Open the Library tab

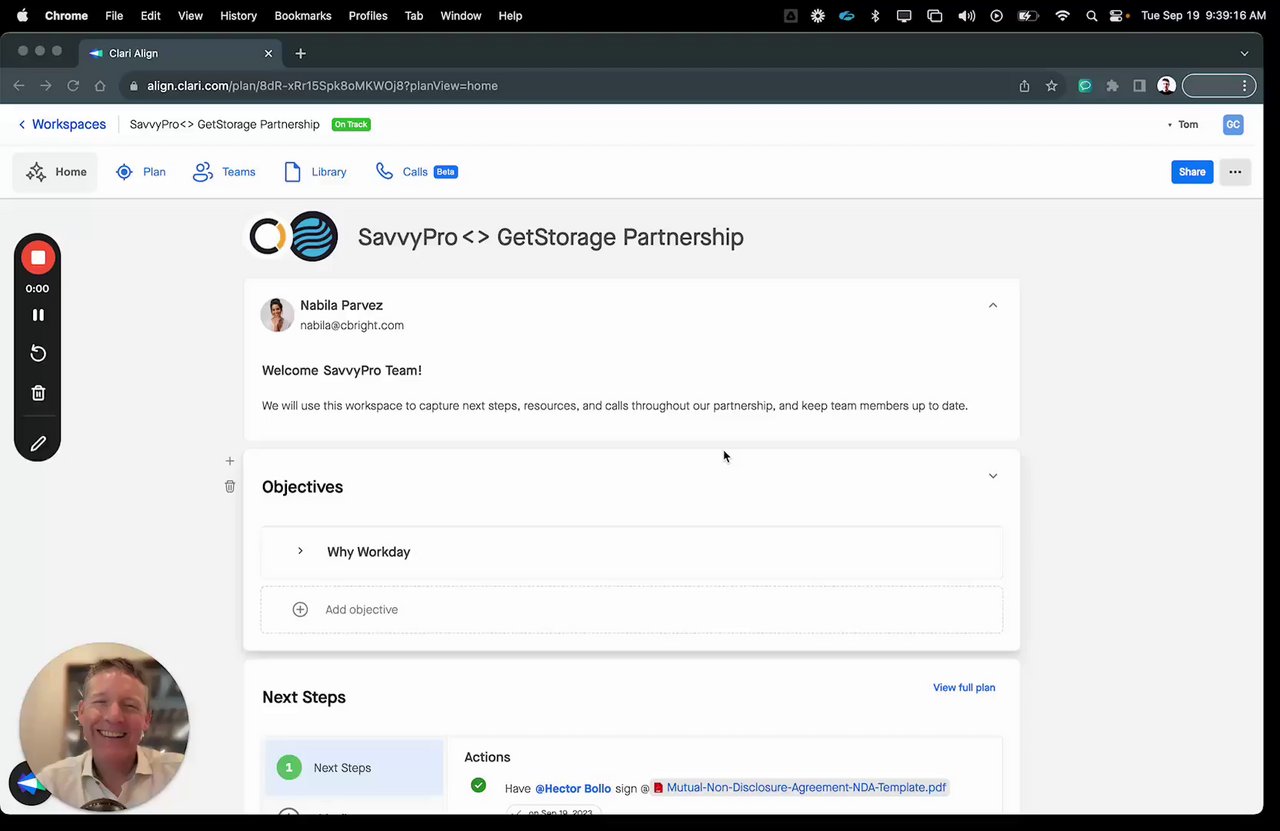pyautogui.click(x=315, y=172)
